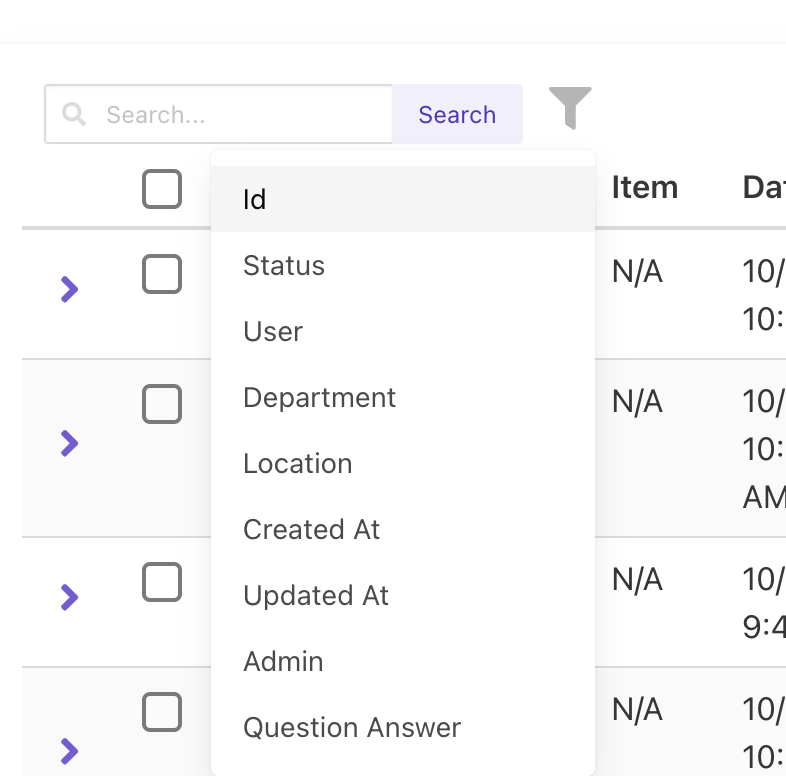Image resolution: width=786 pixels, height=776 pixels.
Task: Select the third row checkbox
Action: [x=162, y=582]
